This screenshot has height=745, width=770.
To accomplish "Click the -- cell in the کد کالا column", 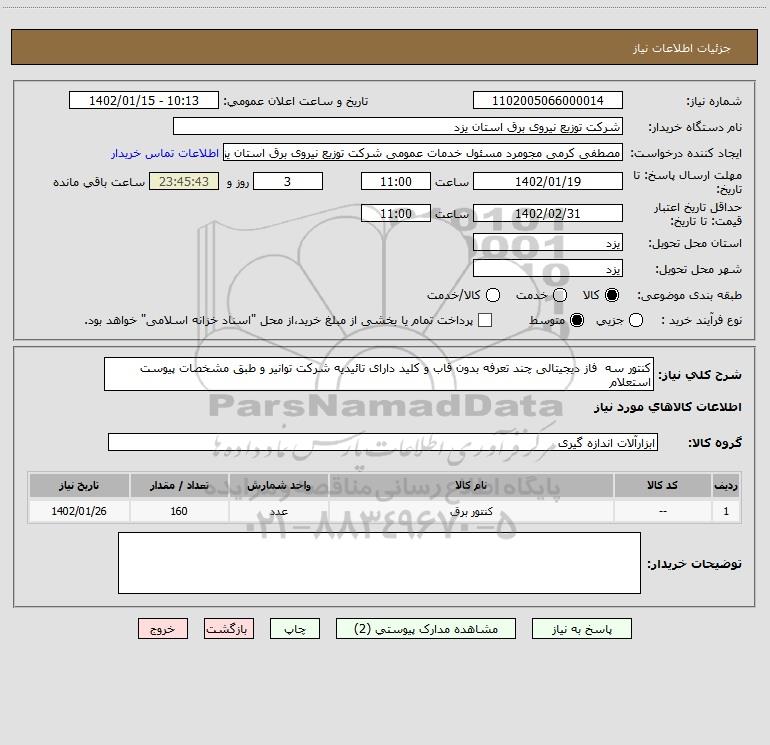I will 662,511.
